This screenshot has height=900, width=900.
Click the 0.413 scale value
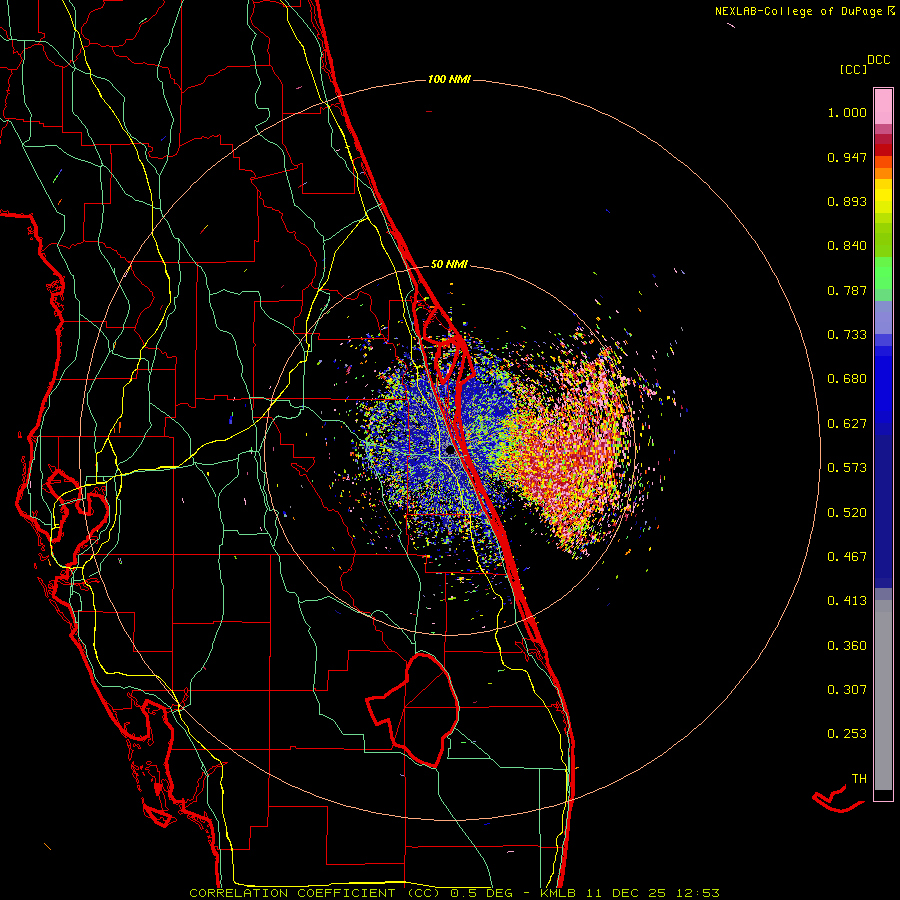tap(847, 601)
